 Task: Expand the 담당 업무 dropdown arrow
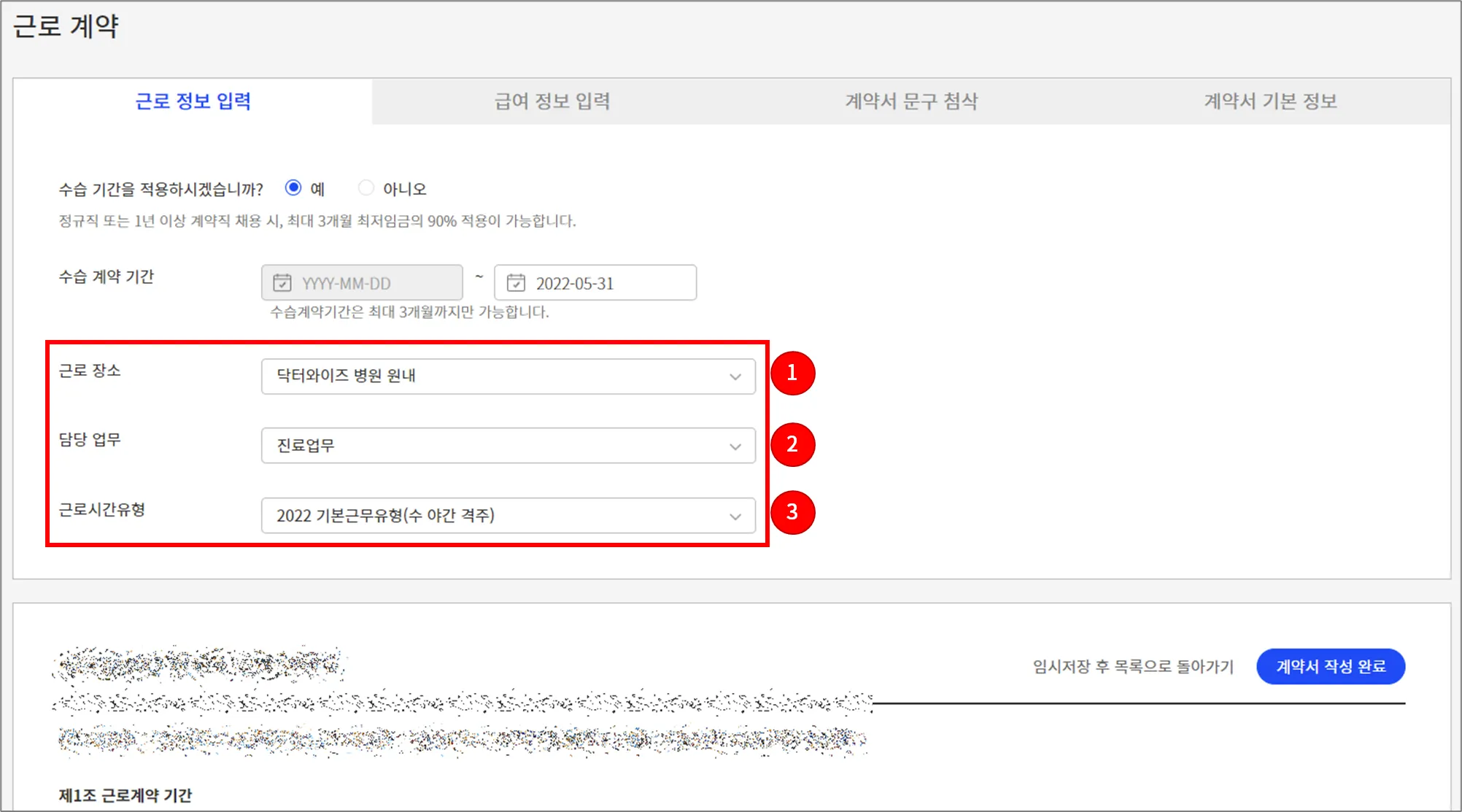tap(735, 446)
